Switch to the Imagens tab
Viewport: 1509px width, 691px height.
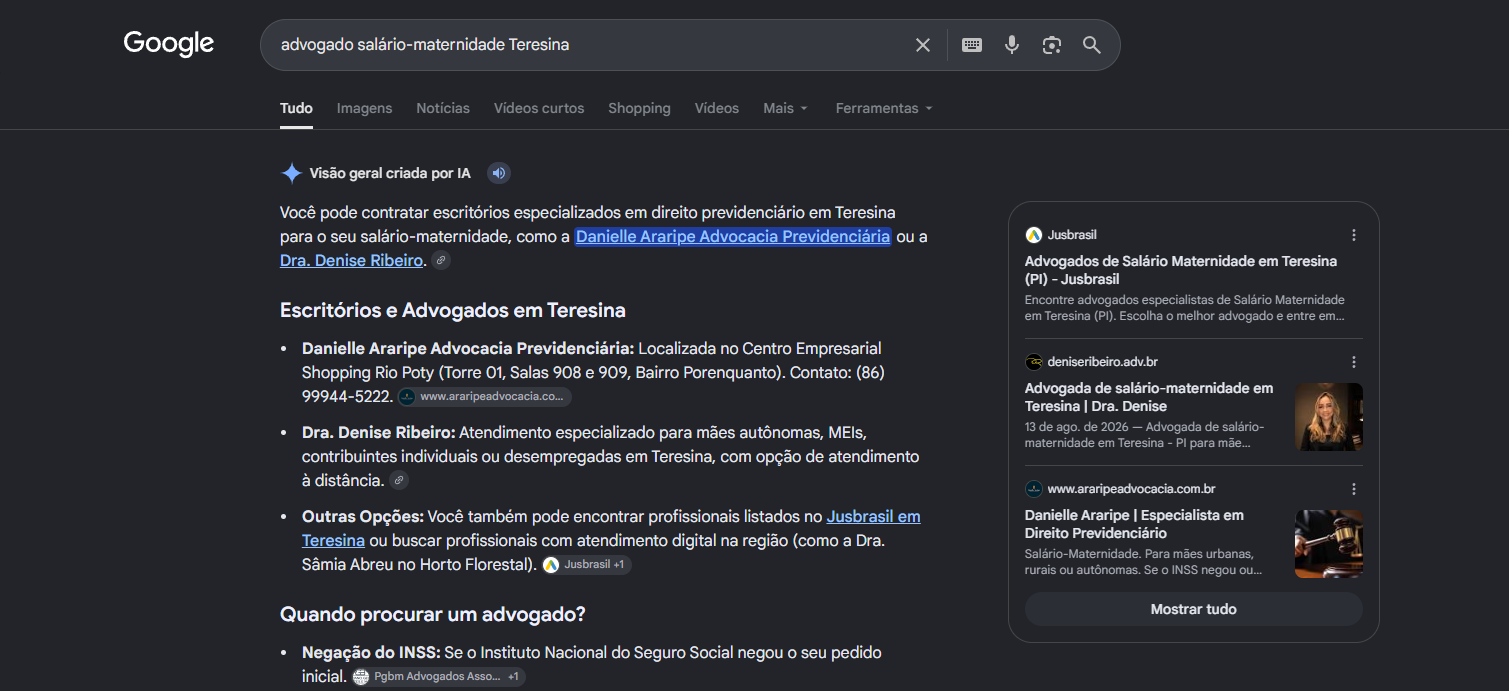[364, 108]
